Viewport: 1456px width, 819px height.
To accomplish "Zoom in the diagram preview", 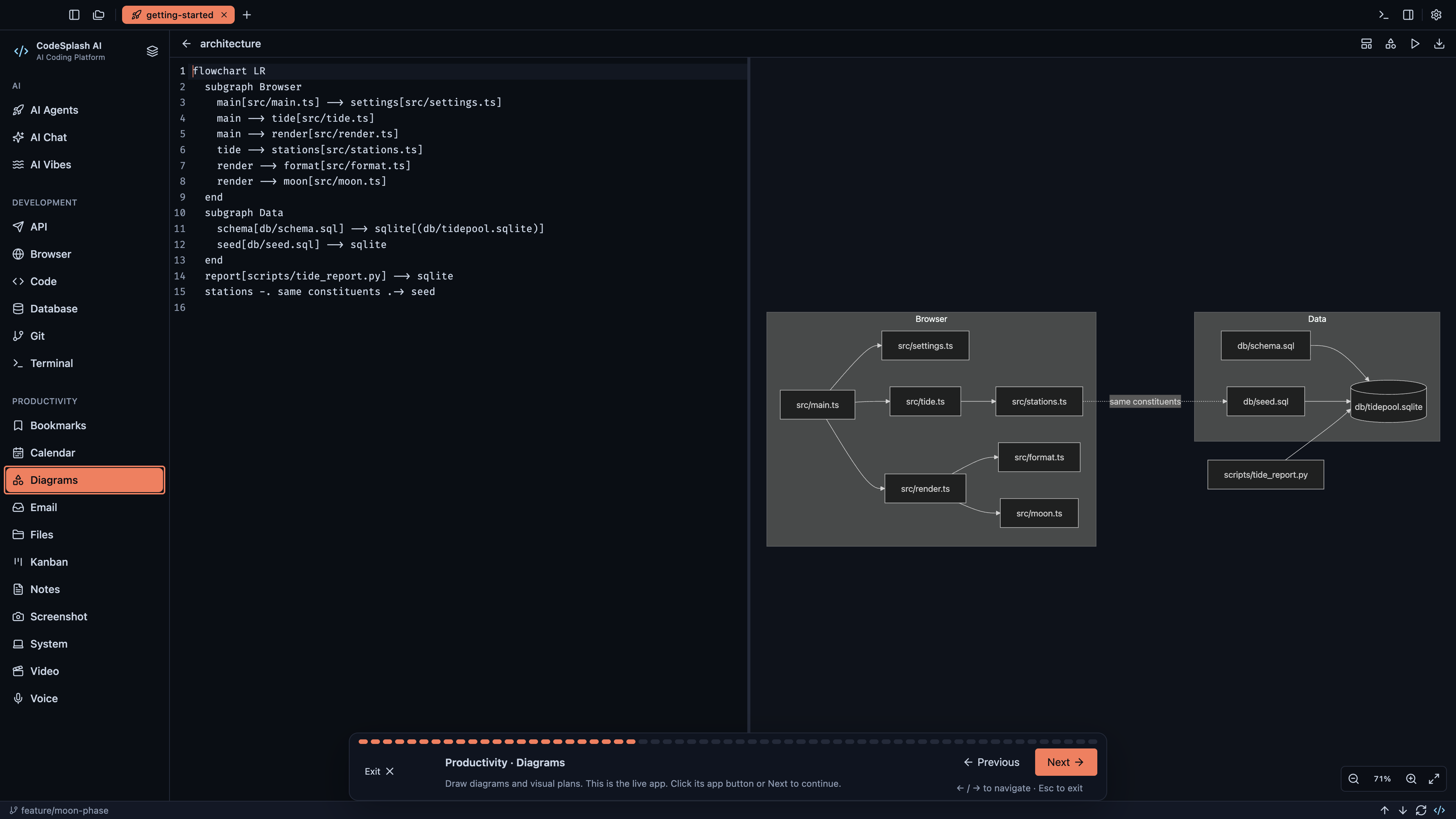I will pyautogui.click(x=1411, y=778).
